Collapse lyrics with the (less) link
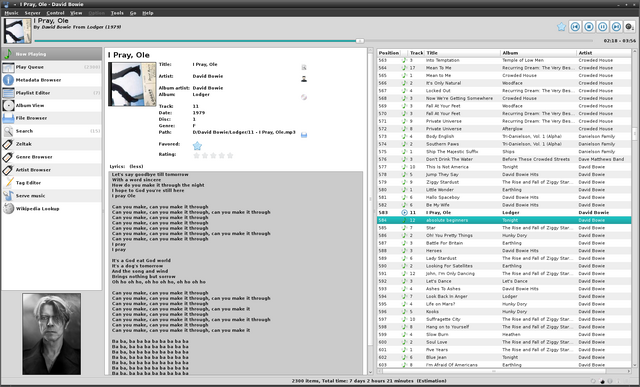This screenshot has width=640, height=387. coord(136,167)
